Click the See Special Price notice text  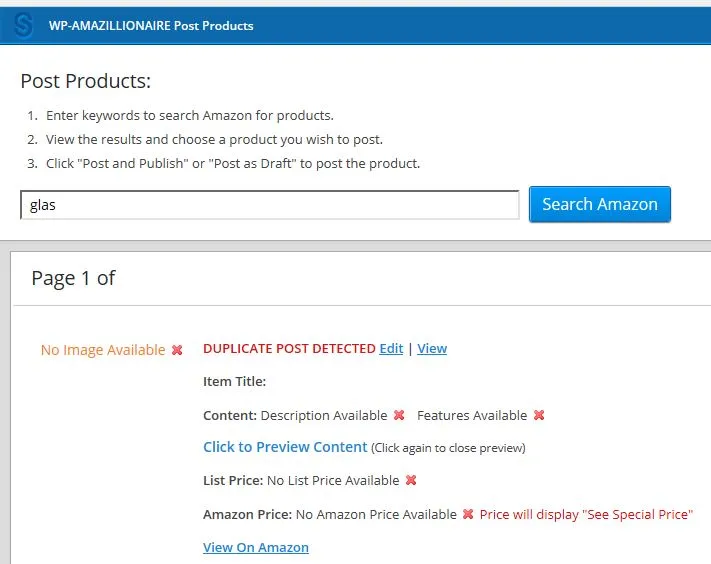coord(586,515)
